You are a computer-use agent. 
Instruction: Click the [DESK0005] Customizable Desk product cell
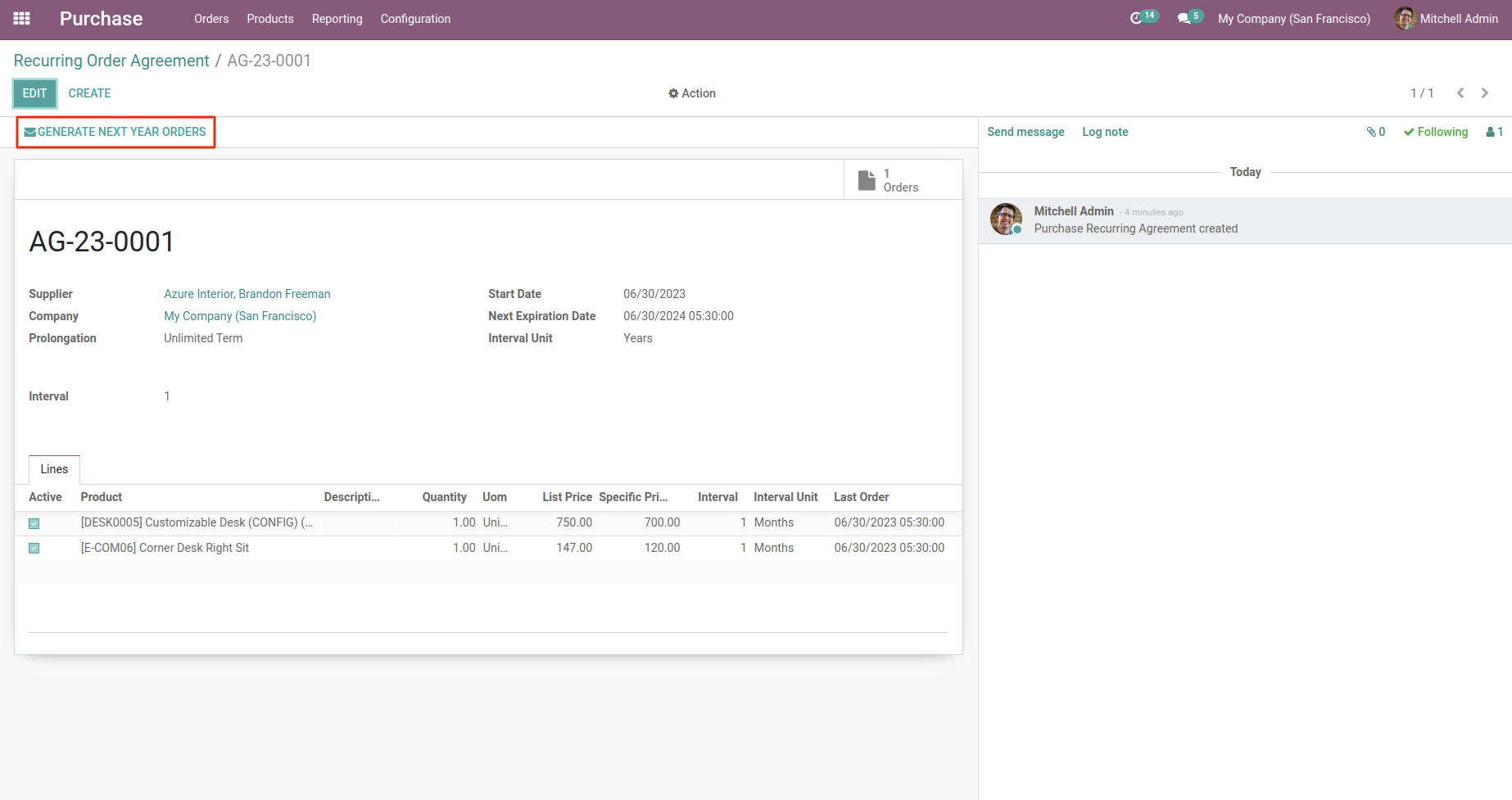click(197, 522)
